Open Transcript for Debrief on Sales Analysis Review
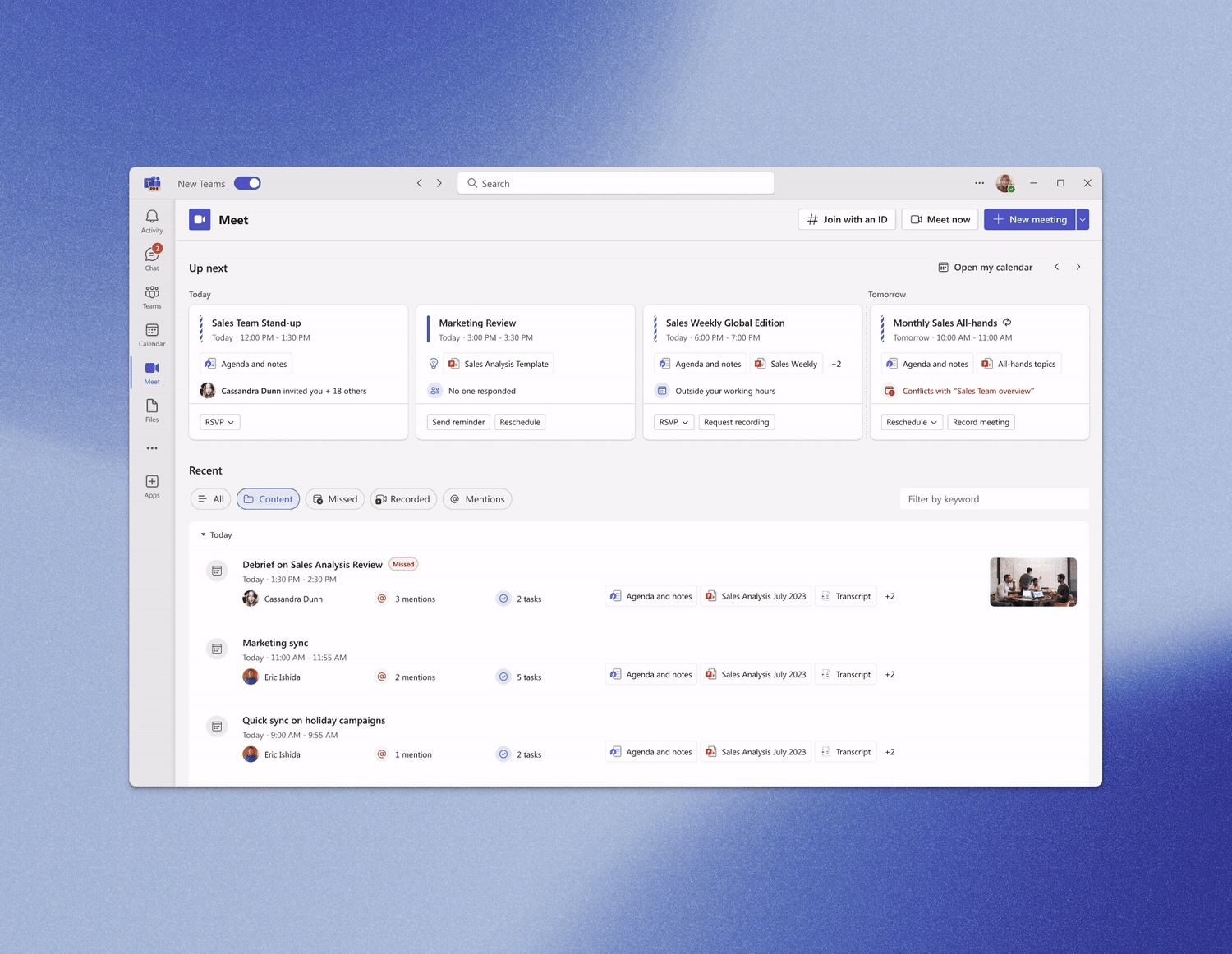Viewport: 1232px width, 954px height. (845, 596)
